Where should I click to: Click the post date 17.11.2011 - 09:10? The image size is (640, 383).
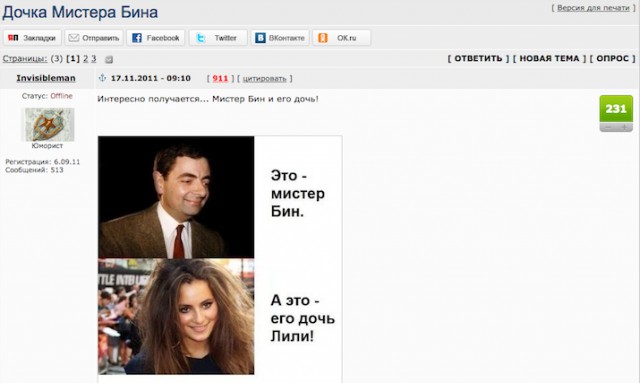151,78
